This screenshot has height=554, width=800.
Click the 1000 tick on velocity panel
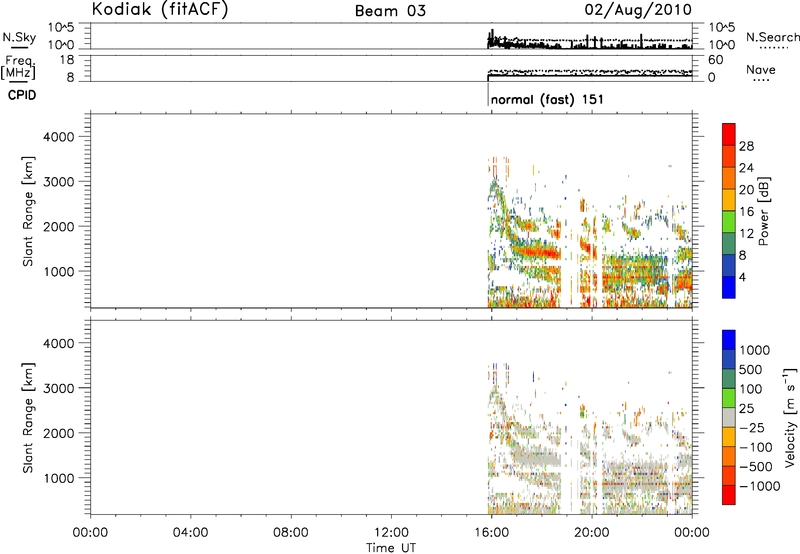pos(58,478)
